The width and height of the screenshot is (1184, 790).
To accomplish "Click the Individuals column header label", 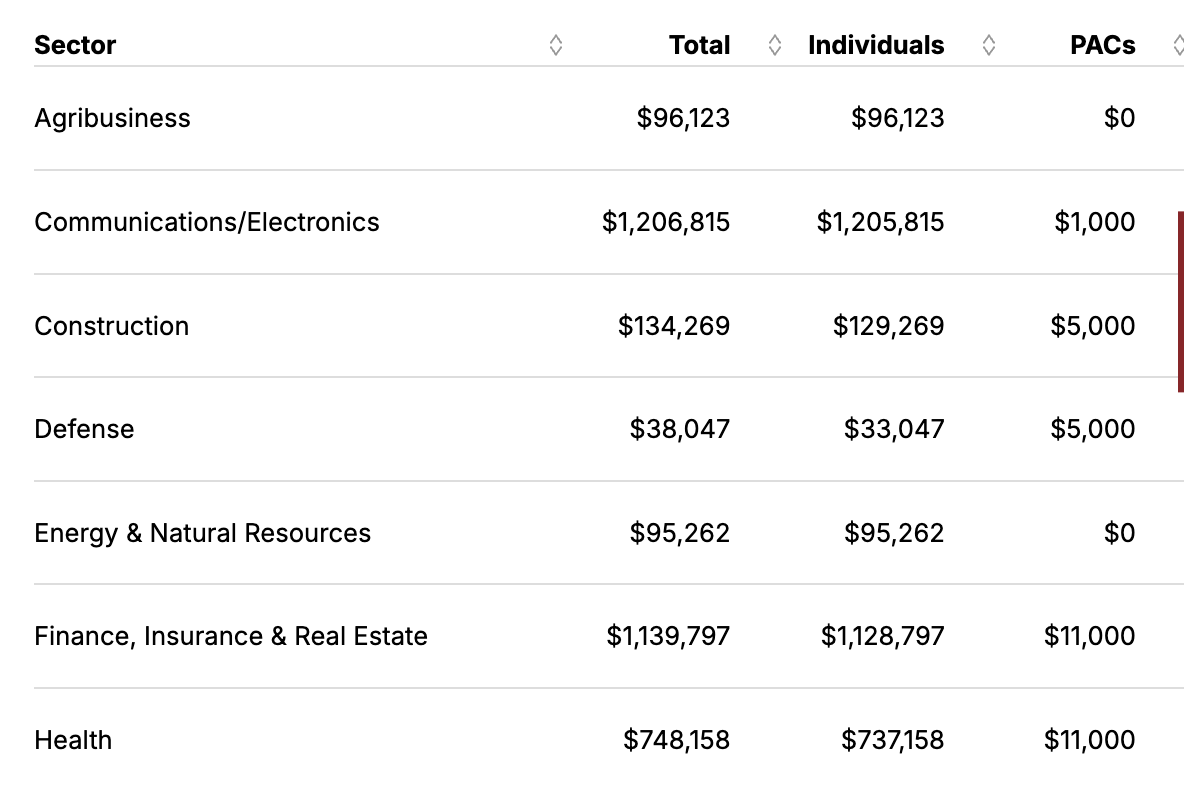I will coord(876,45).
